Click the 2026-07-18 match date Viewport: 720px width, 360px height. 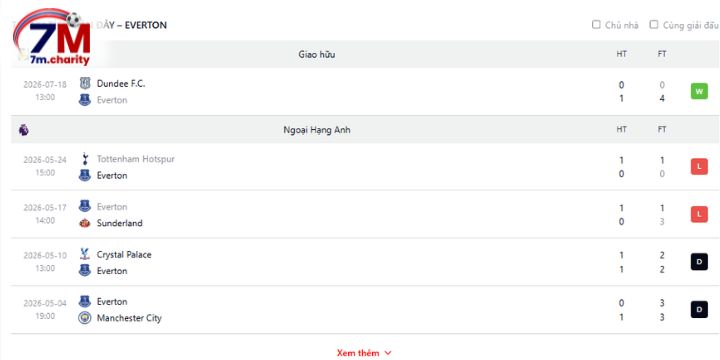tap(45, 84)
